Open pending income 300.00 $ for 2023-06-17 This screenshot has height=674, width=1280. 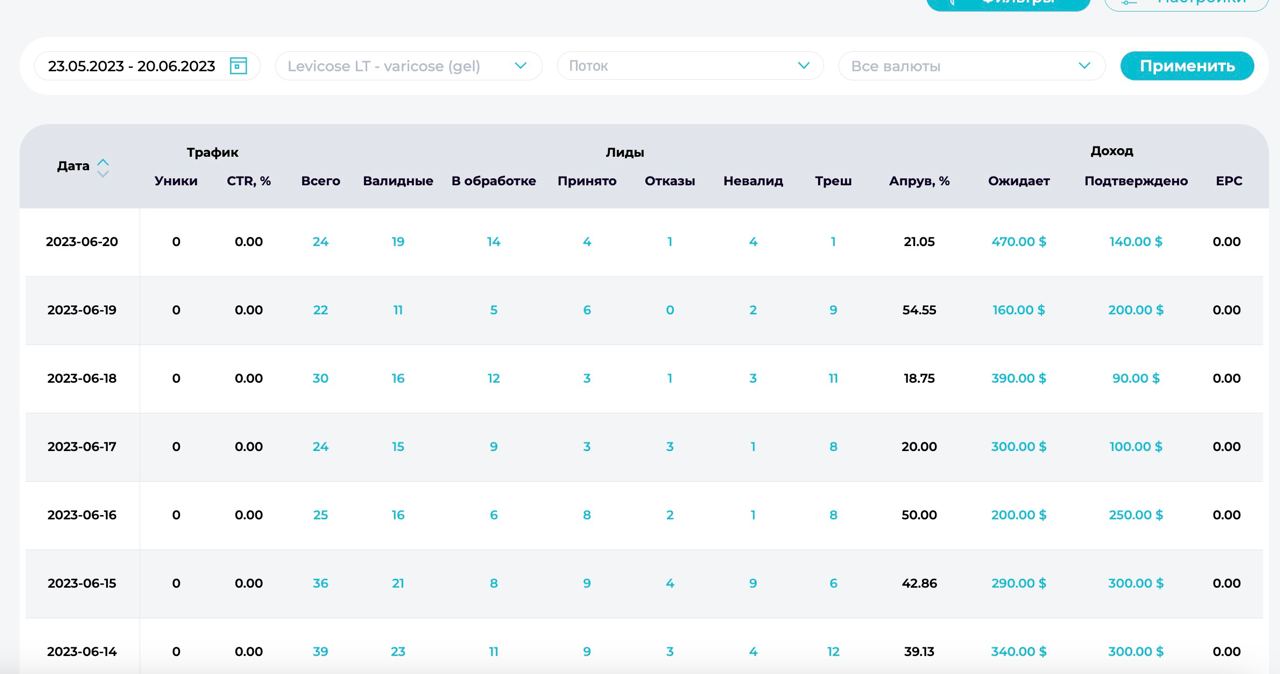coord(1019,447)
